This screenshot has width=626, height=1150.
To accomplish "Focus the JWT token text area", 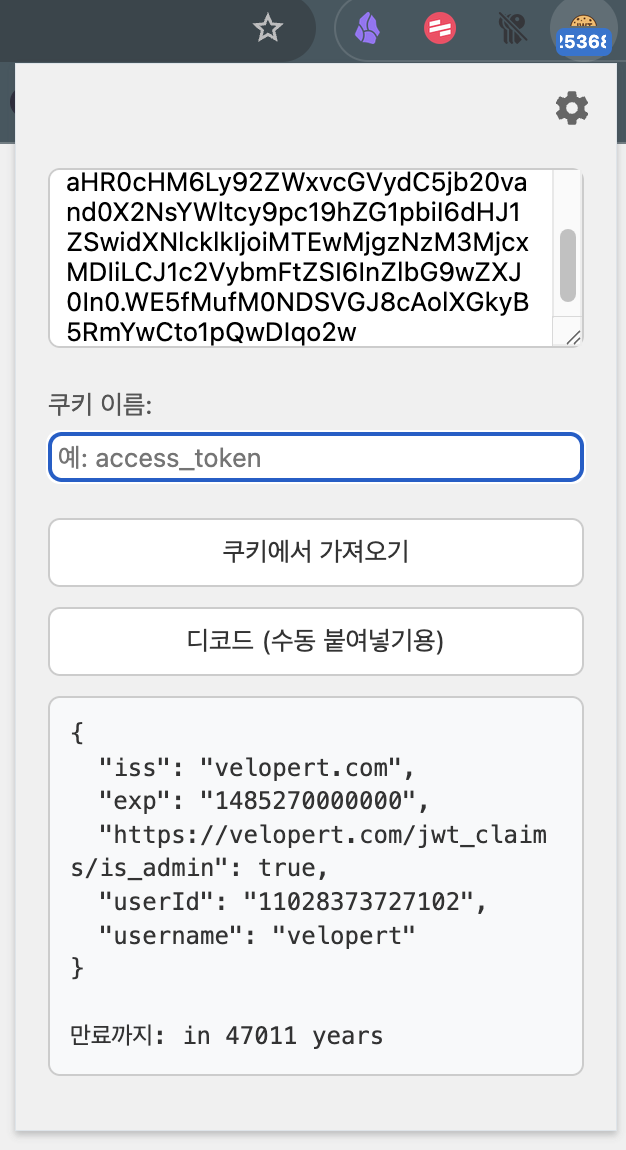I will tap(300, 257).
